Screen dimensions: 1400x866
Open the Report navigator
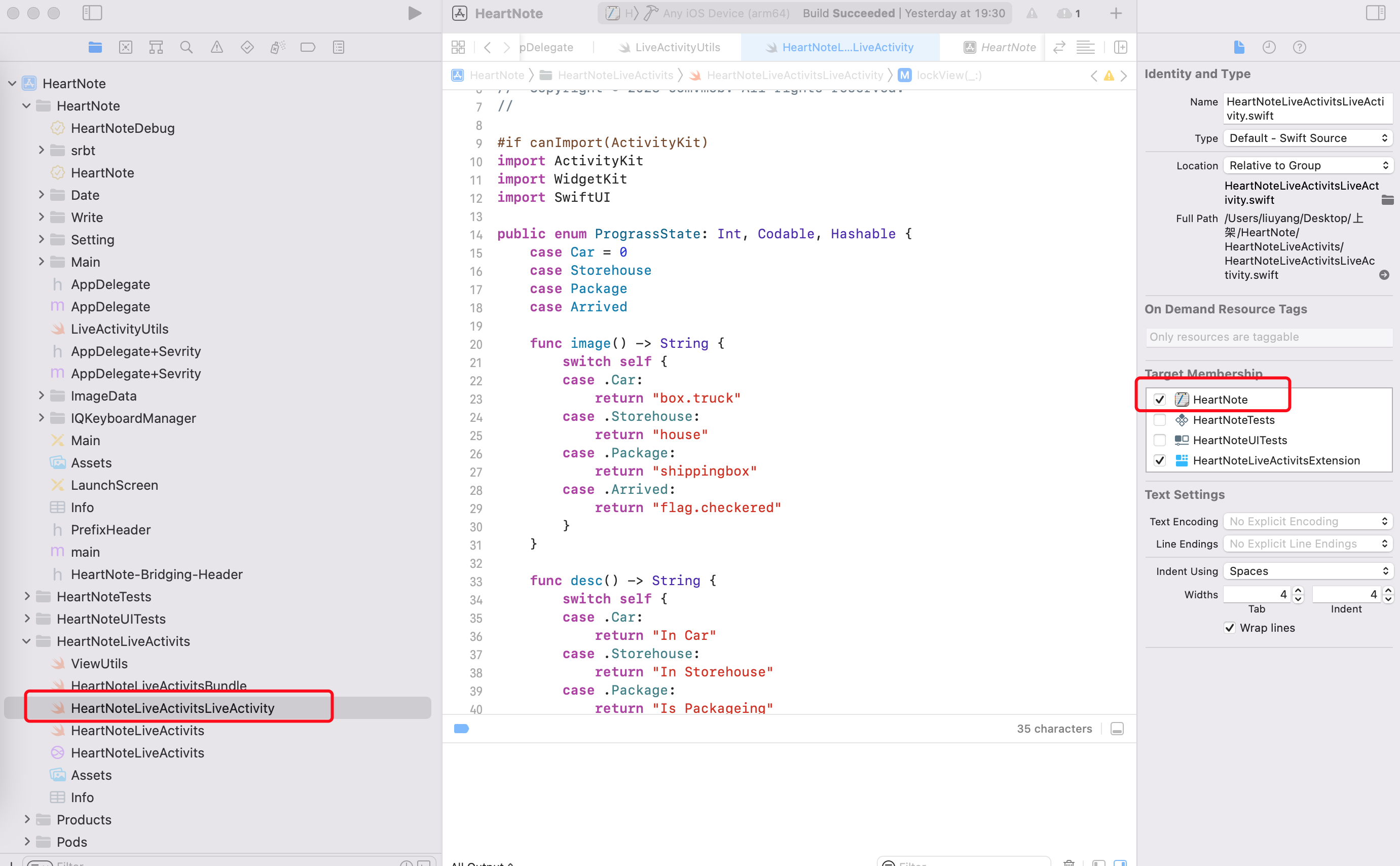pos(339,47)
